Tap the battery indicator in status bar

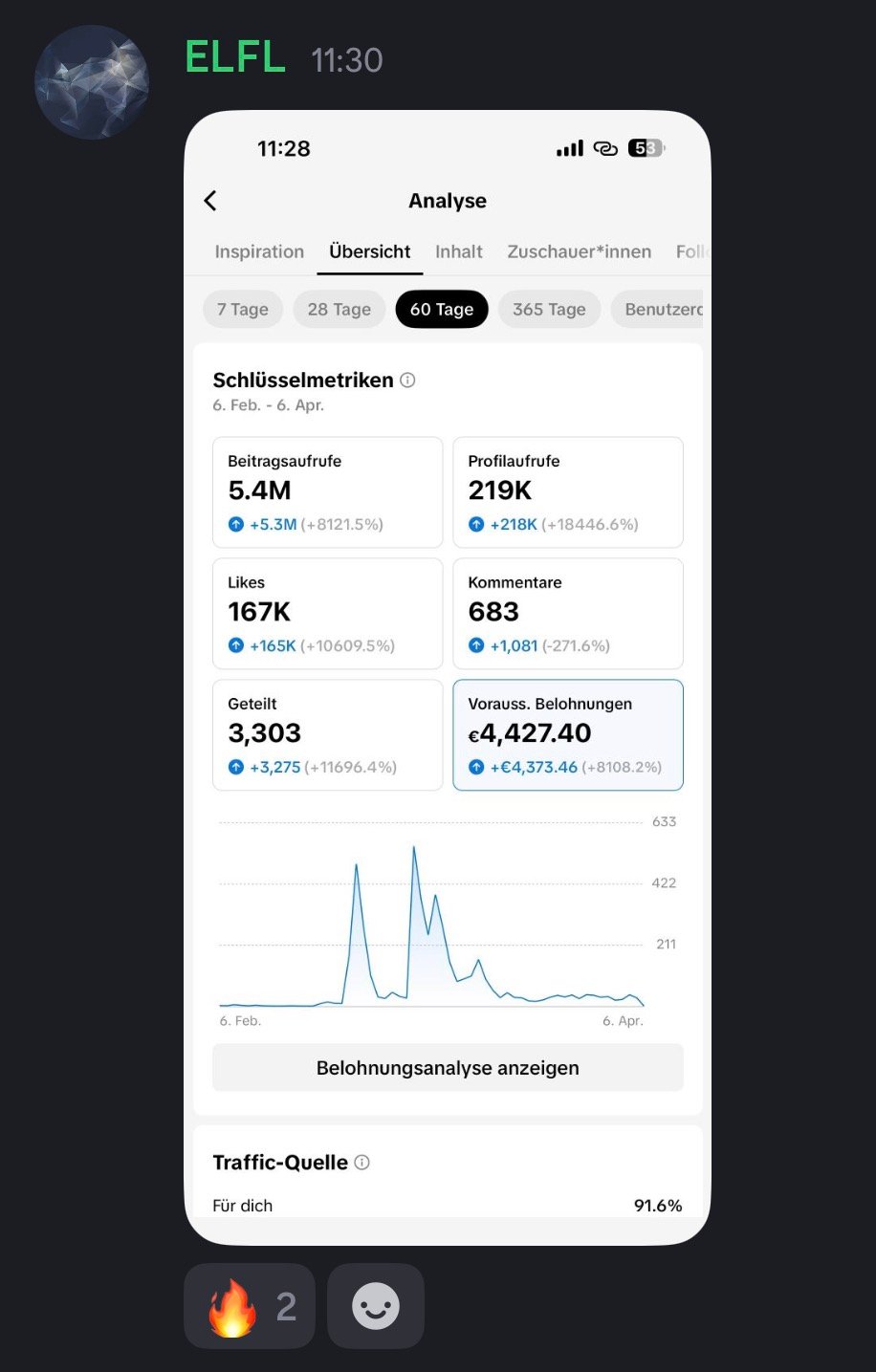[646, 148]
